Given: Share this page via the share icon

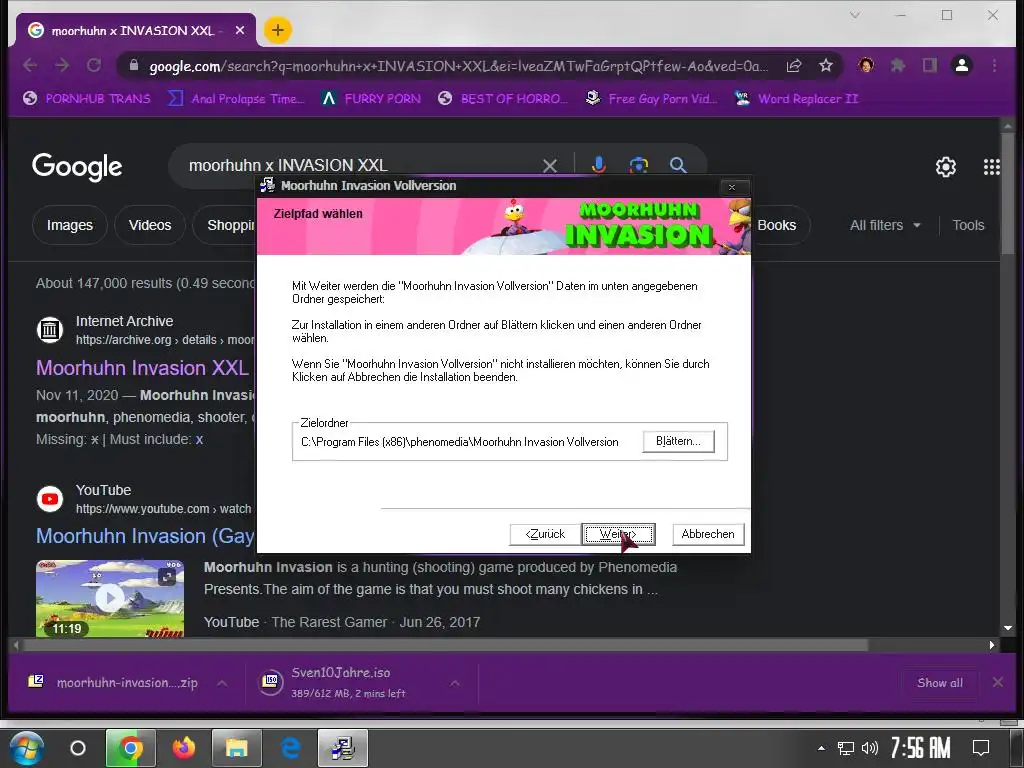Looking at the screenshot, I should coord(794,65).
